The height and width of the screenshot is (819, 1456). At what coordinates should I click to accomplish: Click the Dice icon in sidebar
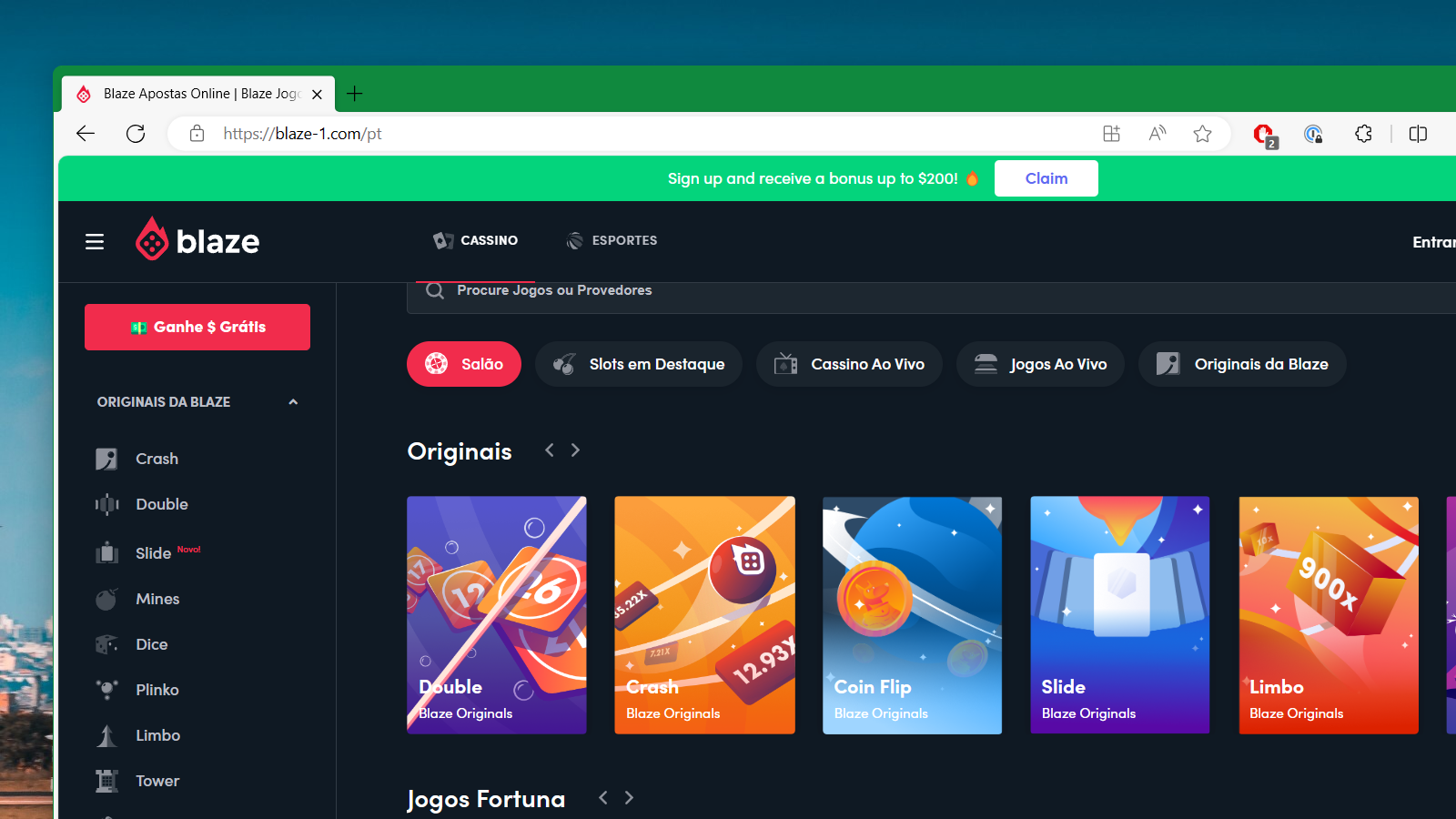(x=106, y=644)
